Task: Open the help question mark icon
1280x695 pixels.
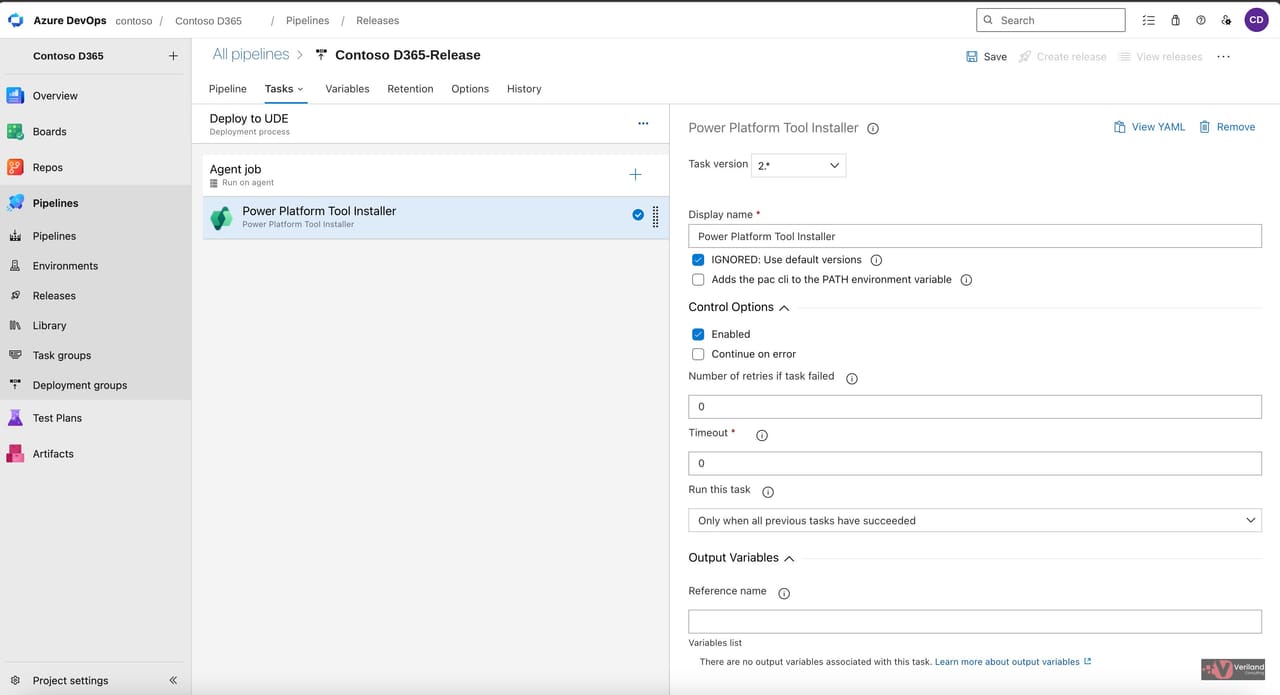Action: point(1201,20)
